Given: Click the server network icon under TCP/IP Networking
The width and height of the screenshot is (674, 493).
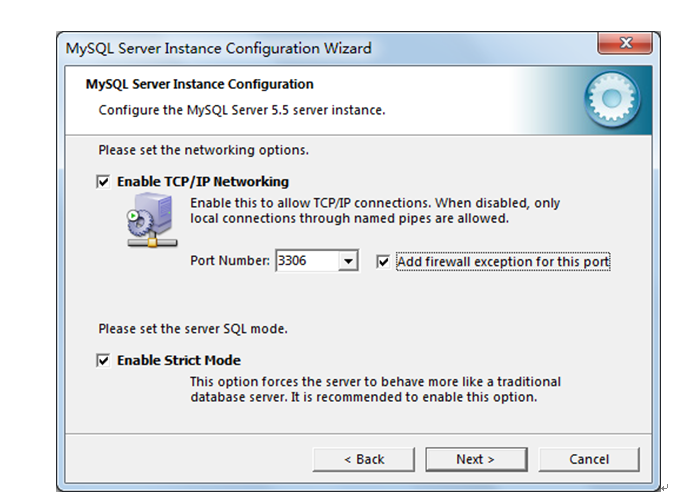Looking at the screenshot, I should tap(152, 220).
